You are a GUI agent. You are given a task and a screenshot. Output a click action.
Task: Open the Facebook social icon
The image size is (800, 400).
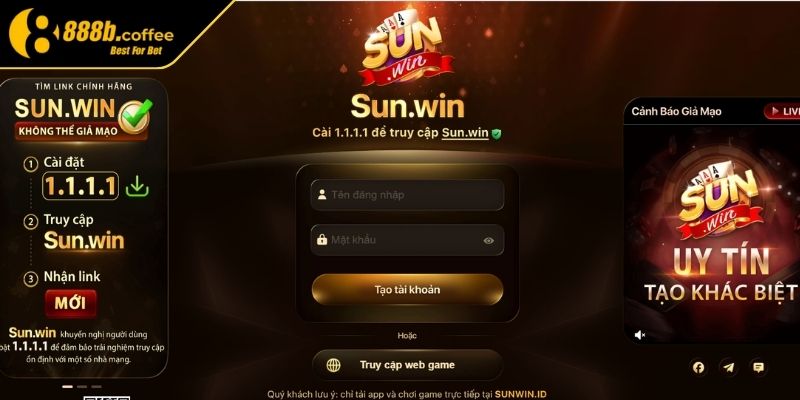pos(698,367)
